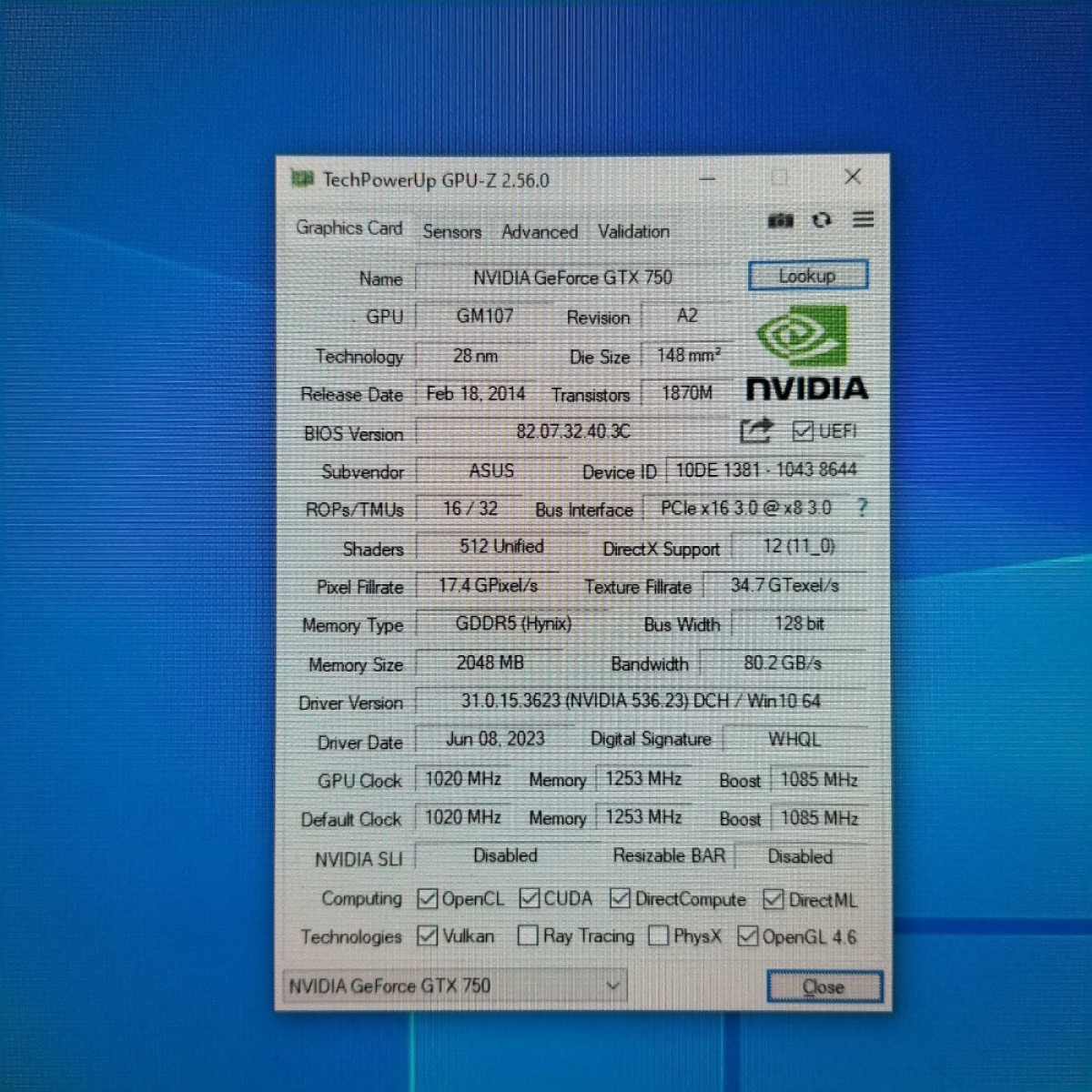Click the Close button at bottom
The height and width of the screenshot is (1092, 1092).
pyautogui.click(x=824, y=986)
